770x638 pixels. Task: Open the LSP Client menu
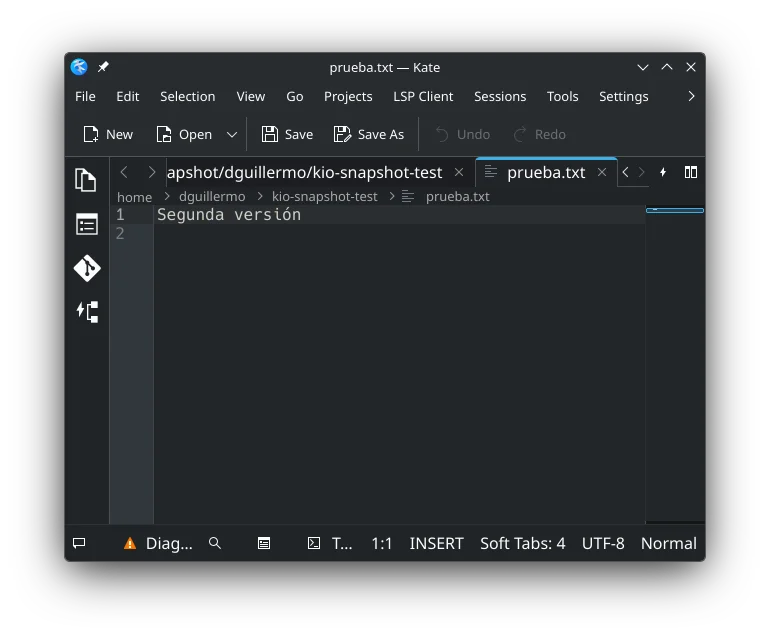[x=423, y=96]
